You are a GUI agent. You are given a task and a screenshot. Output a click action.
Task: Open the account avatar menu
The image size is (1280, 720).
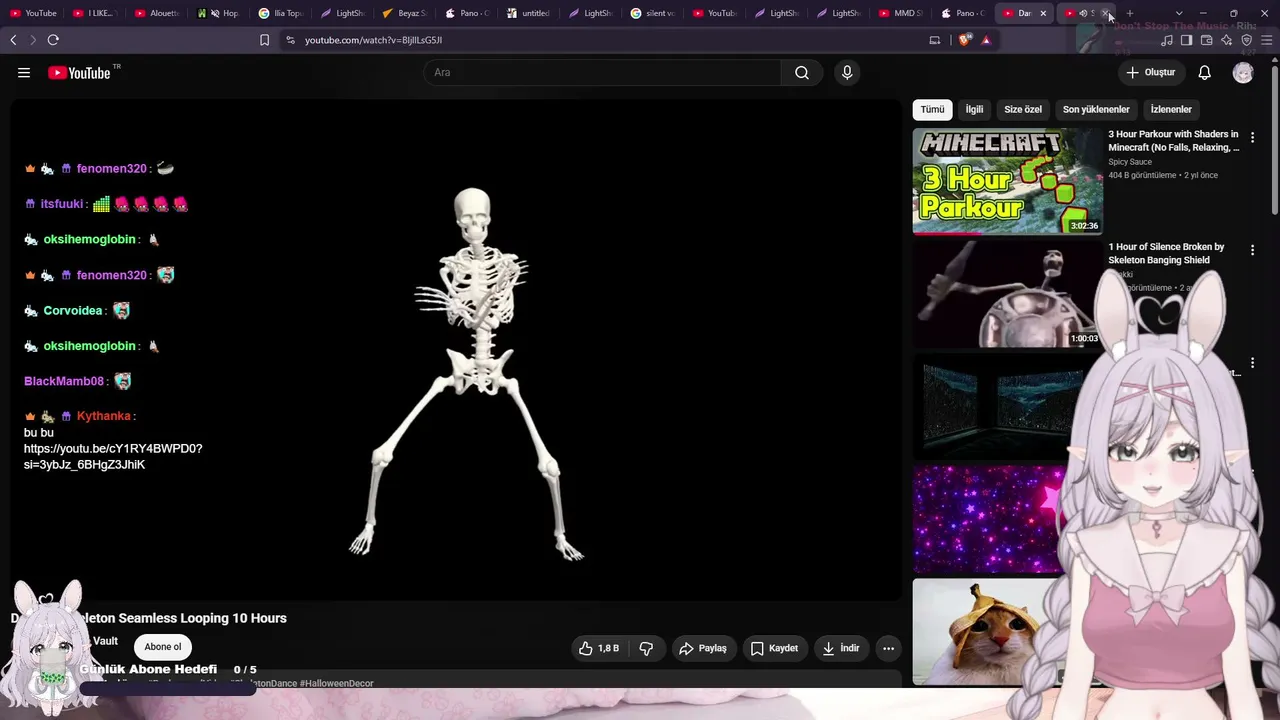click(1243, 72)
